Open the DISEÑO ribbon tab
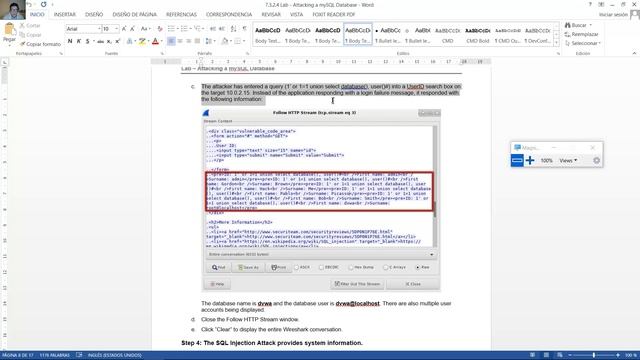The image size is (640, 360). coord(94,14)
